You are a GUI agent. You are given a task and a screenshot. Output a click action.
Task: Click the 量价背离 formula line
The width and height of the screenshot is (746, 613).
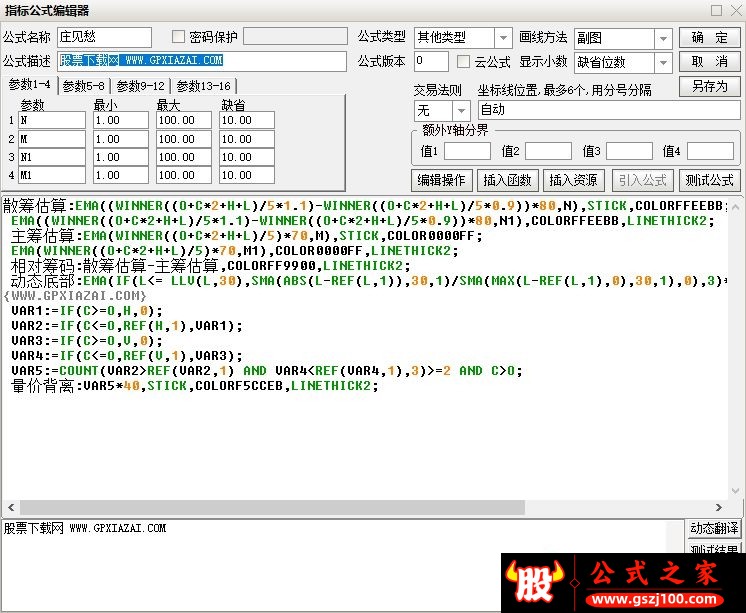click(195, 386)
